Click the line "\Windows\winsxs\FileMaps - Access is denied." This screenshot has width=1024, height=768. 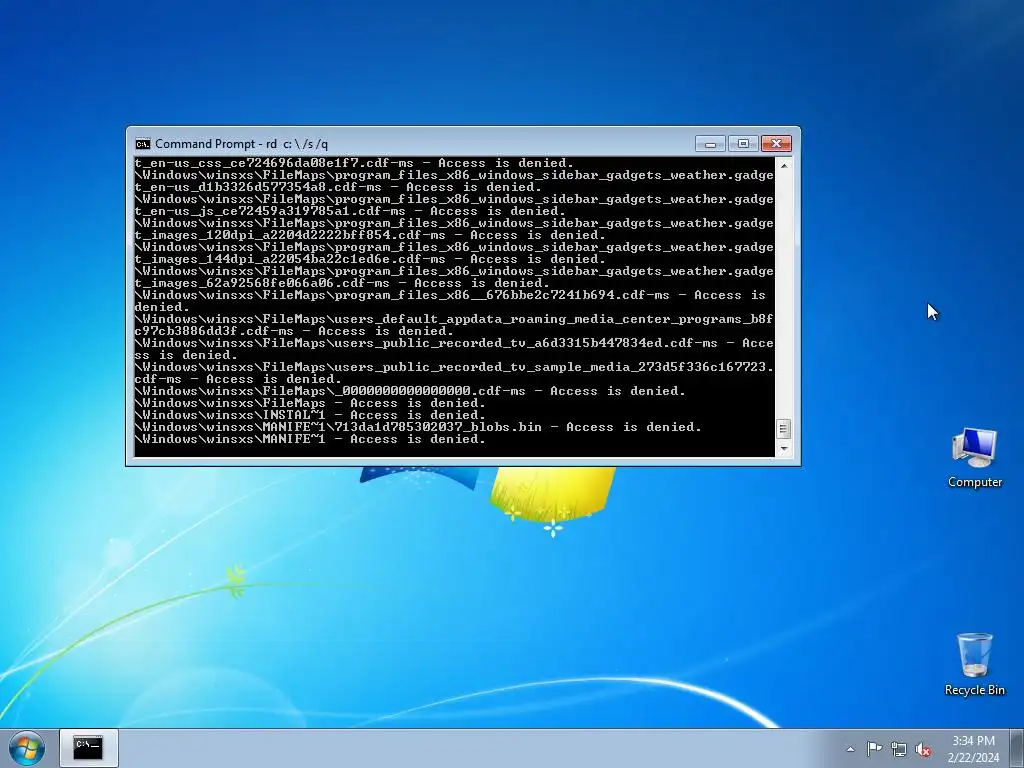(x=310, y=403)
